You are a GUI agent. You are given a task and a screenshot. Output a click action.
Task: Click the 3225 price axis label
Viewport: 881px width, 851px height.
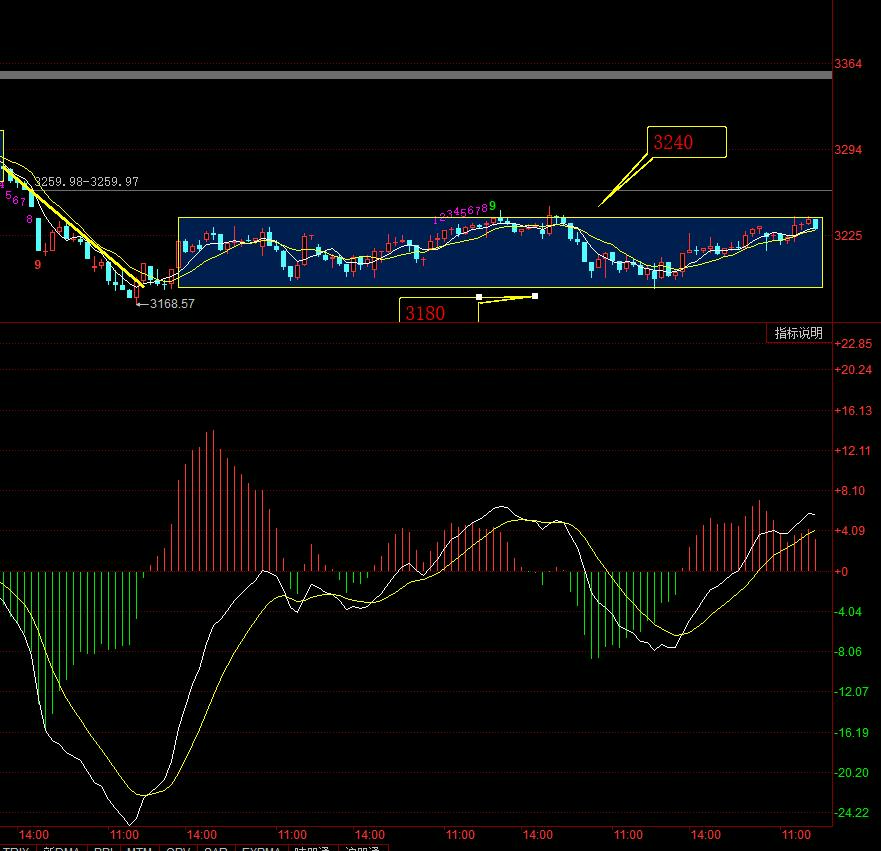(847, 236)
